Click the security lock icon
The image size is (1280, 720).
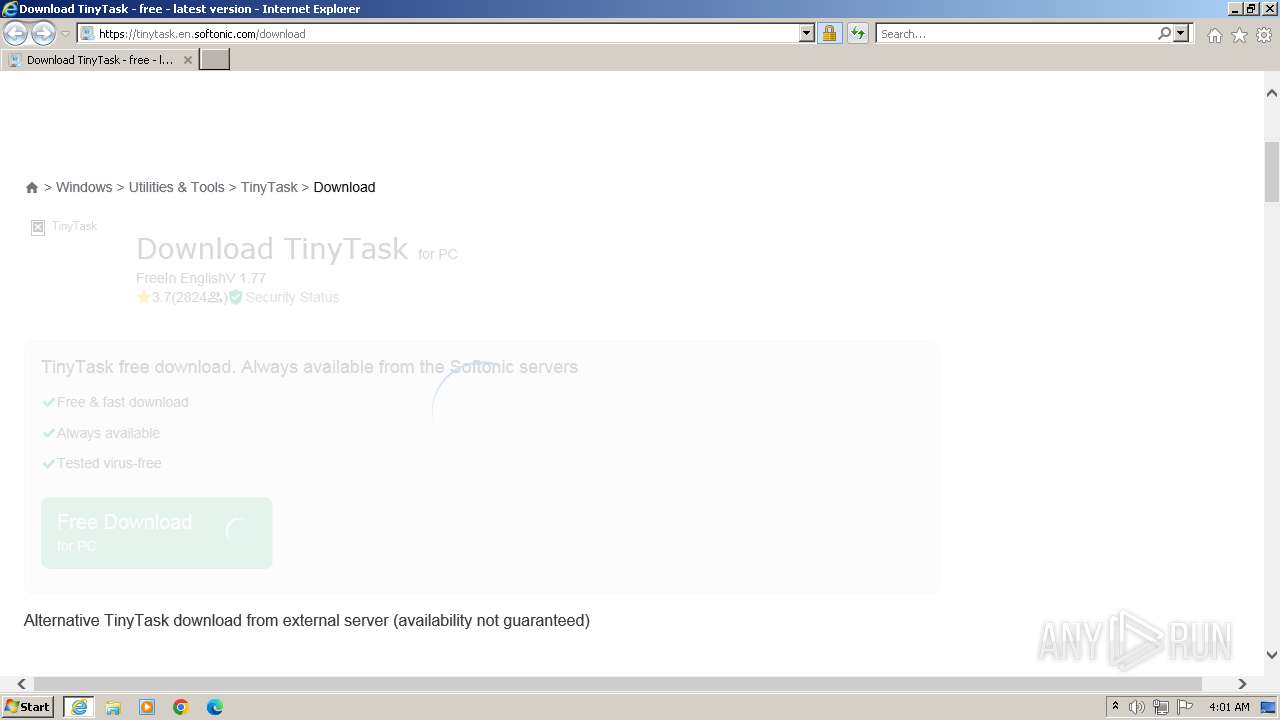click(829, 33)
